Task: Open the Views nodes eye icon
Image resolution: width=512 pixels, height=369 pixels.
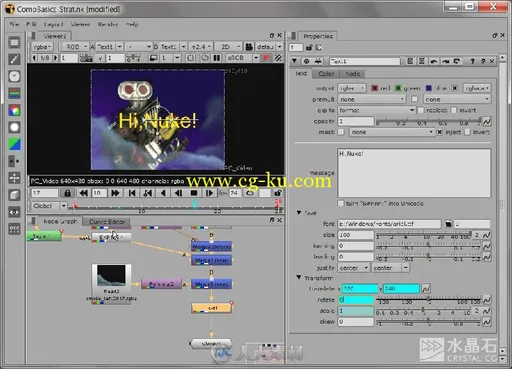Action: click(x=14, y=212)
